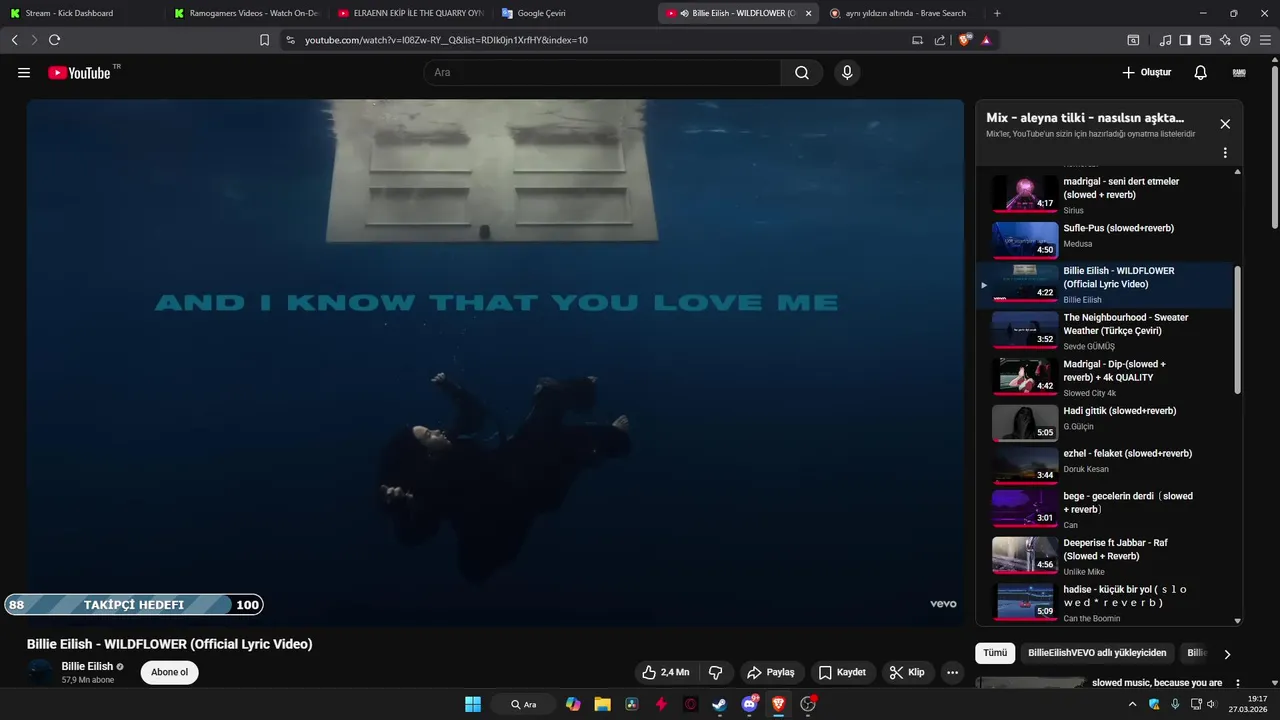Open File Explorer from the taskbar

(602, 704)
